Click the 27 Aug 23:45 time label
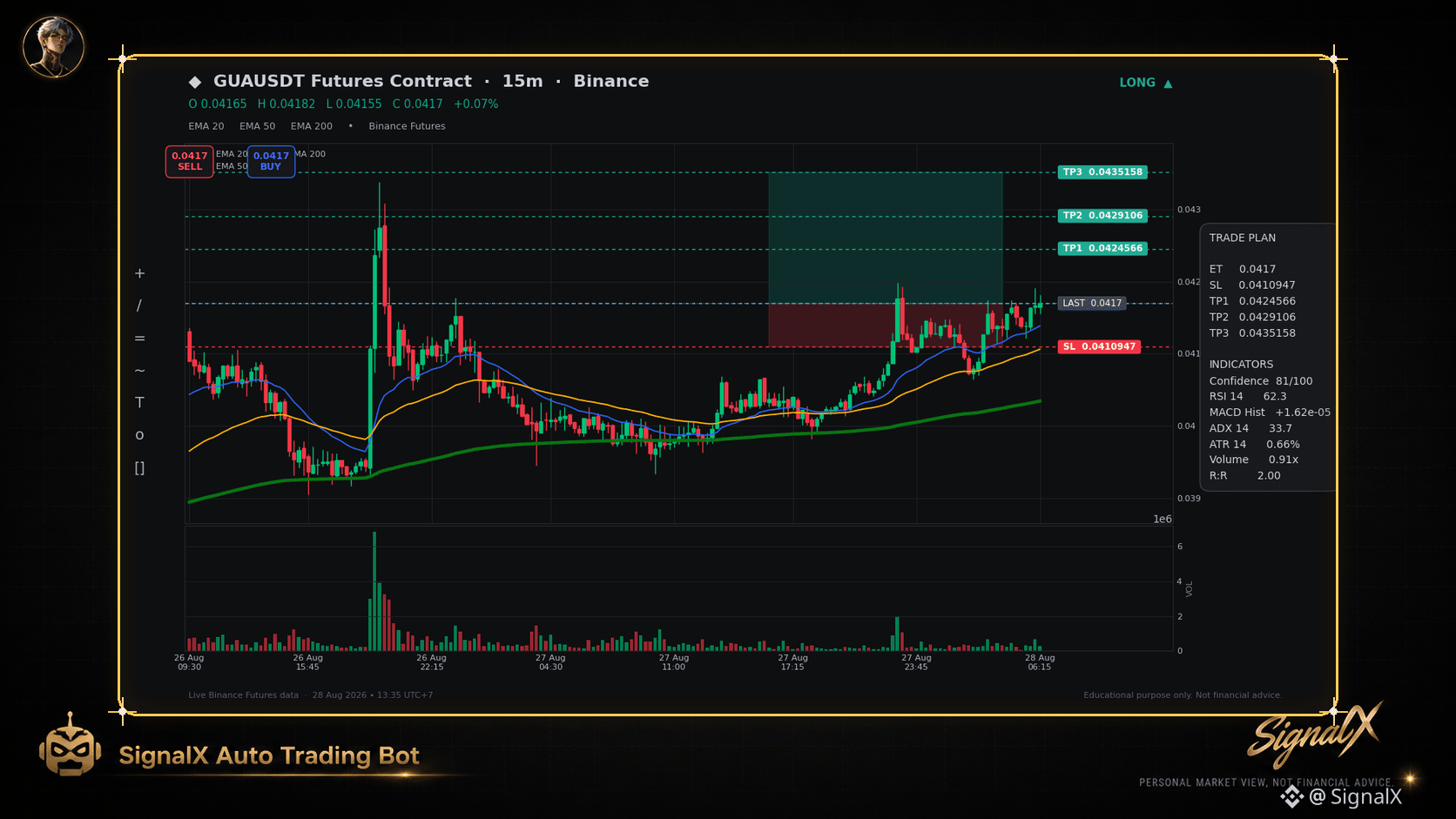This screenshot has width=1456, height=819. tap(916, 662)
